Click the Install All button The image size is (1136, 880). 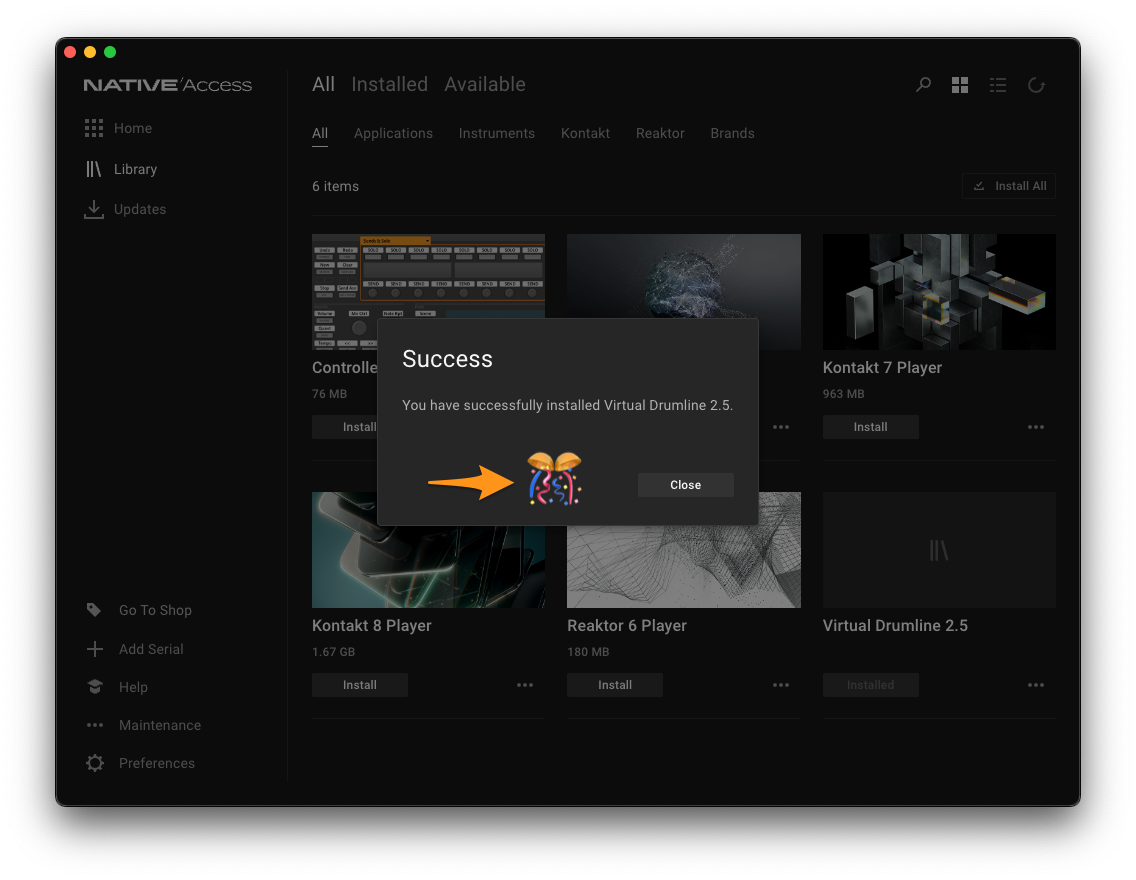(1008, 186)
